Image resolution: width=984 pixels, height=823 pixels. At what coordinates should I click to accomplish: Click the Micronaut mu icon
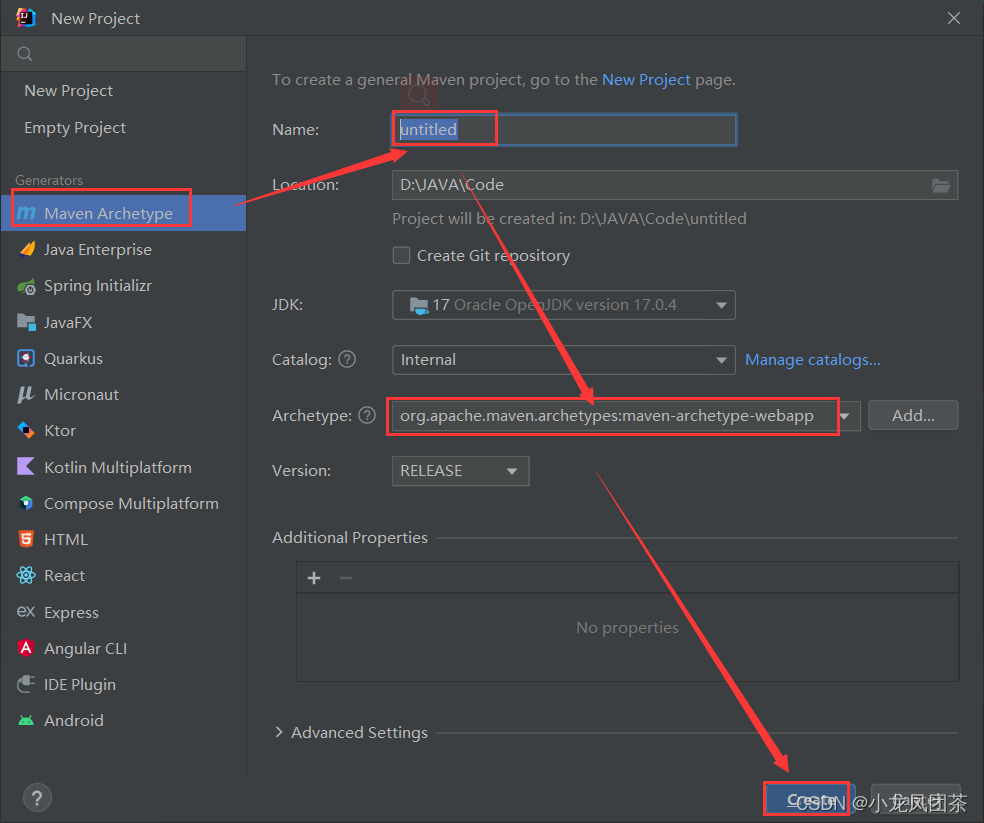pyautogui.click(x=26, y=394)
